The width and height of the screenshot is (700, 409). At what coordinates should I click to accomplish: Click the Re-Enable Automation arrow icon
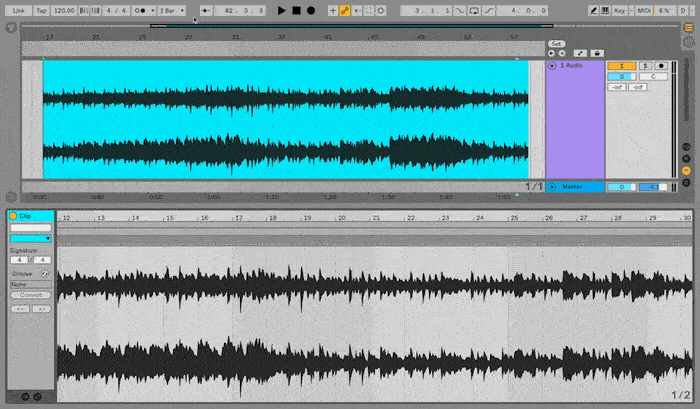click(357, 10)
